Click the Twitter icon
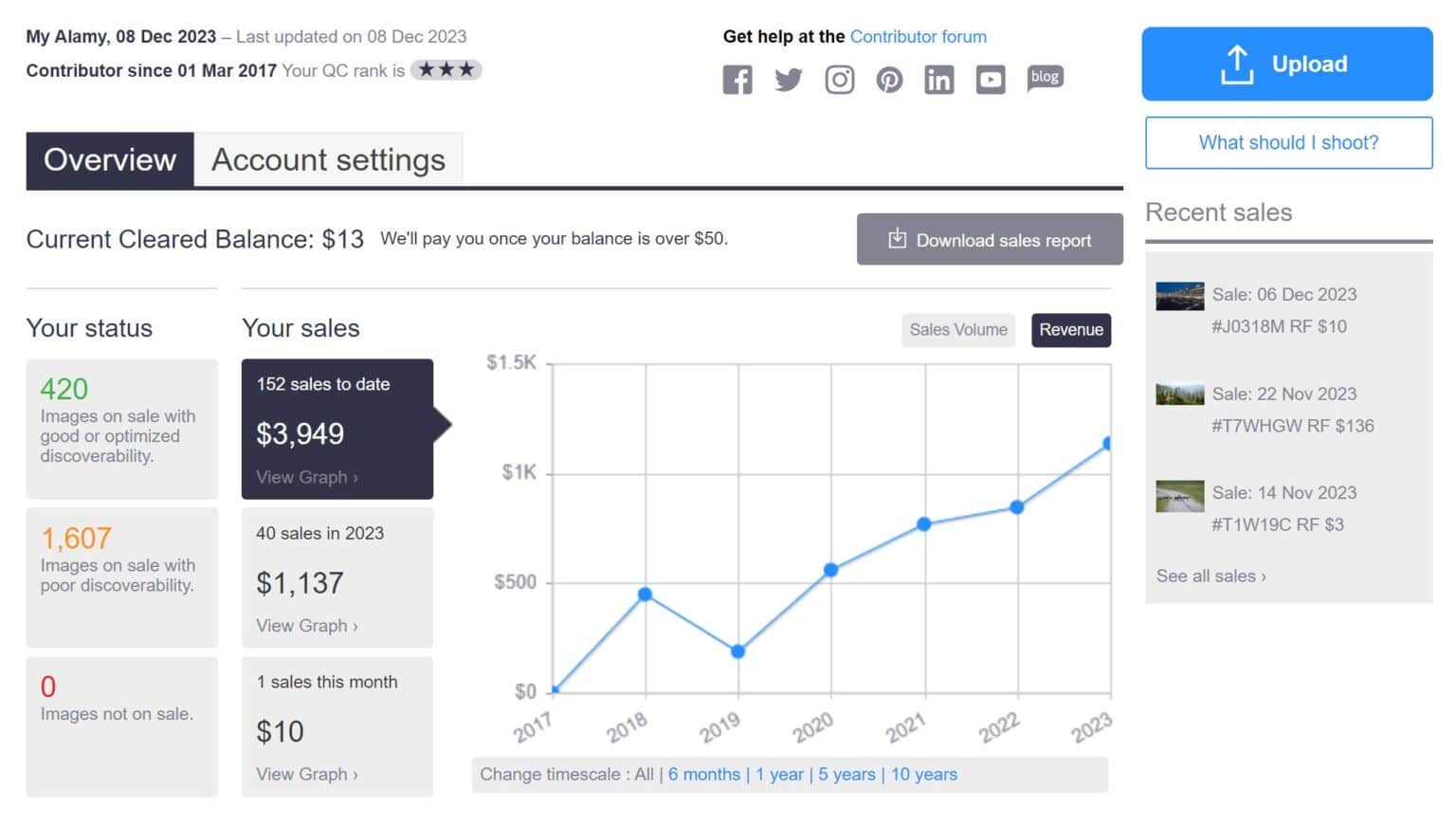 [x=788, y=79]
